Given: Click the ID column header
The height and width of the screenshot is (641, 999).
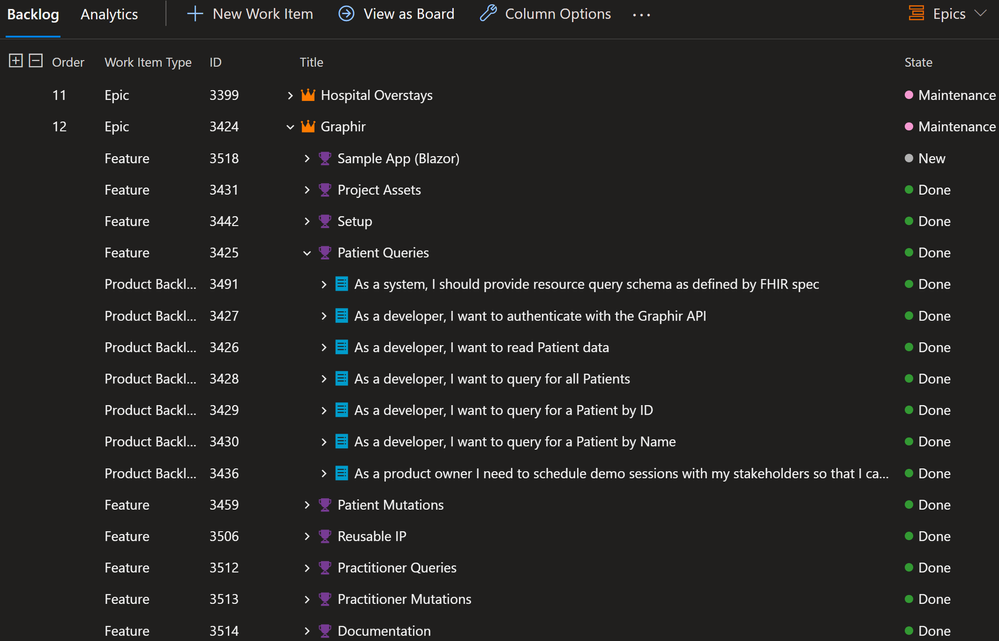Looking at the screenshot, I should click(215, 62).
